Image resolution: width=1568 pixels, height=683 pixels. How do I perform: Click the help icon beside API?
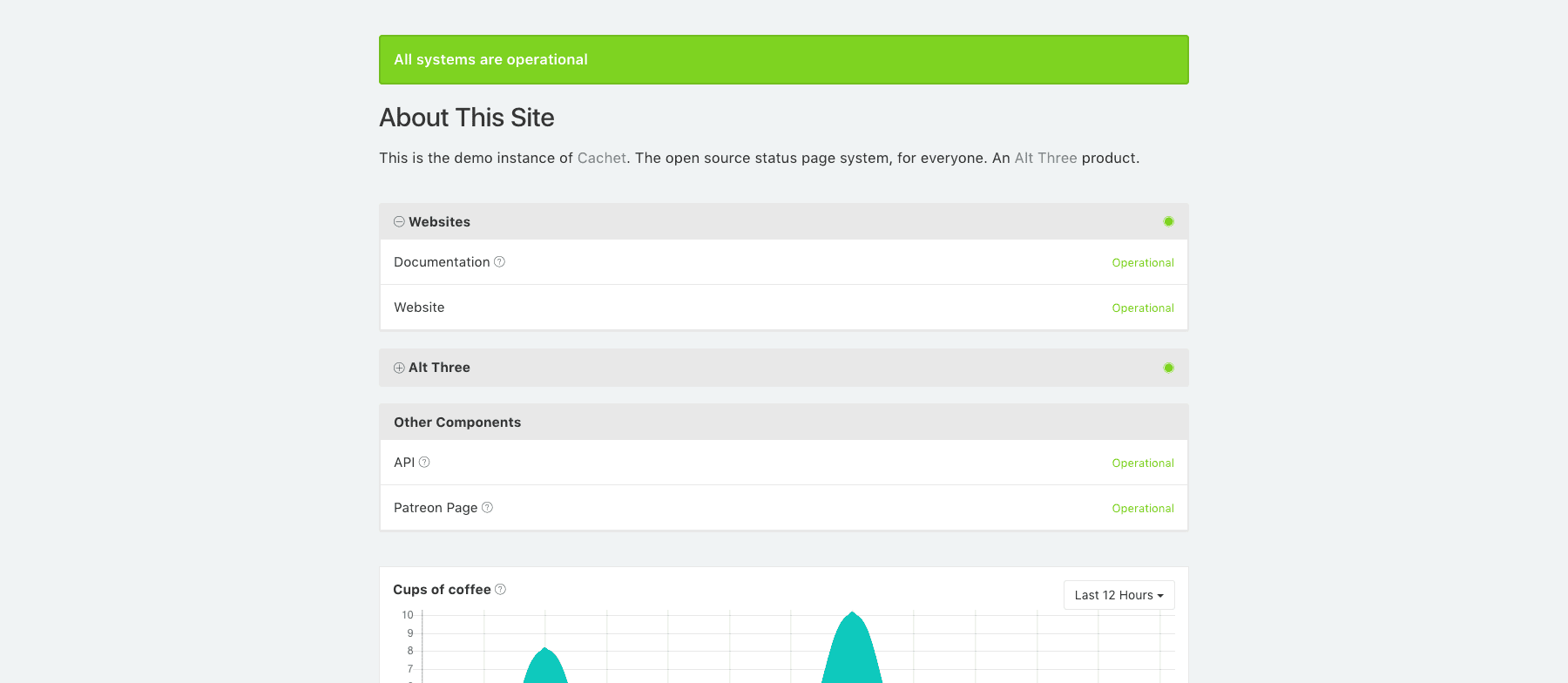424,463
